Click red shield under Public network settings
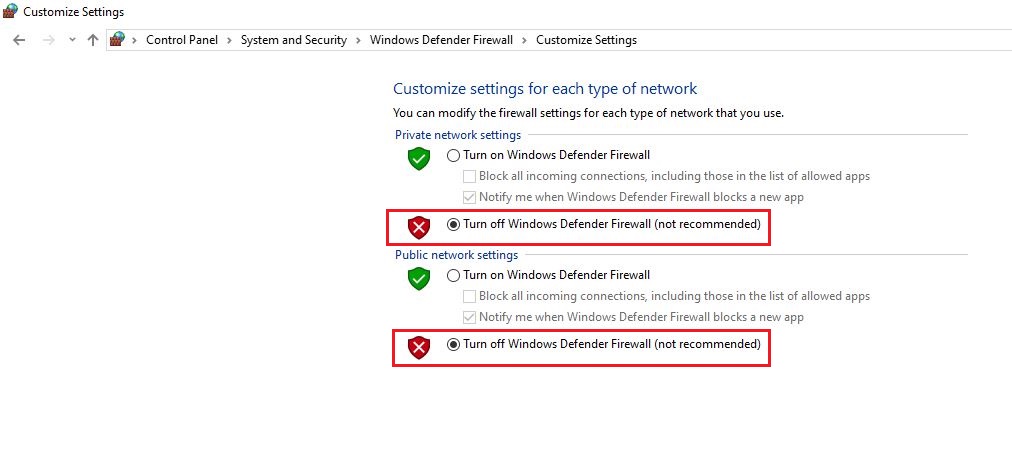The height and width of the screenshot is (466, 1012). click(419, 348)
